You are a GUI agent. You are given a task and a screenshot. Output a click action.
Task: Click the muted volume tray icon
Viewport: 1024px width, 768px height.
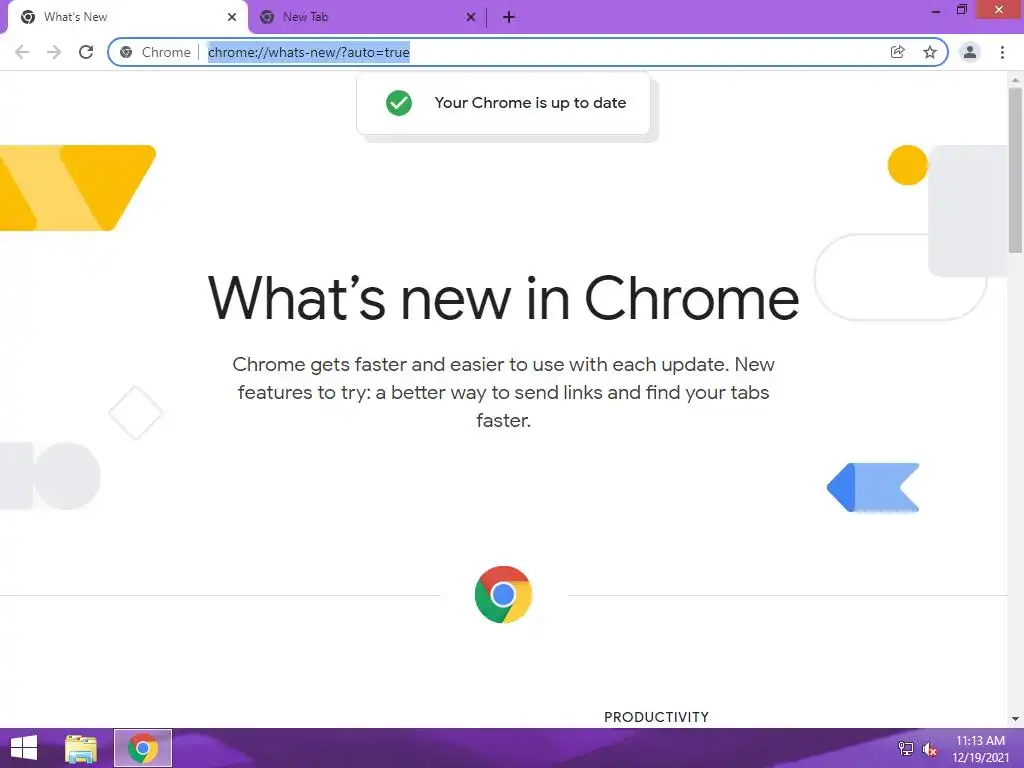tap(929, 750)
